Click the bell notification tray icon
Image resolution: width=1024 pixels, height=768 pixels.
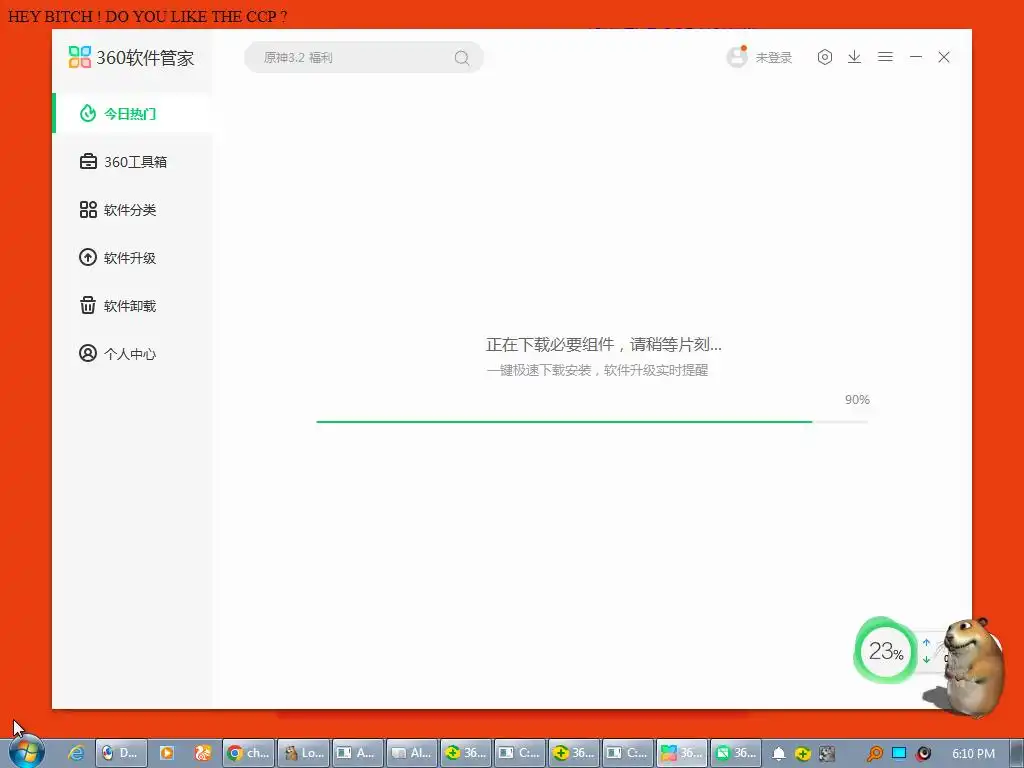coord(778,754)
